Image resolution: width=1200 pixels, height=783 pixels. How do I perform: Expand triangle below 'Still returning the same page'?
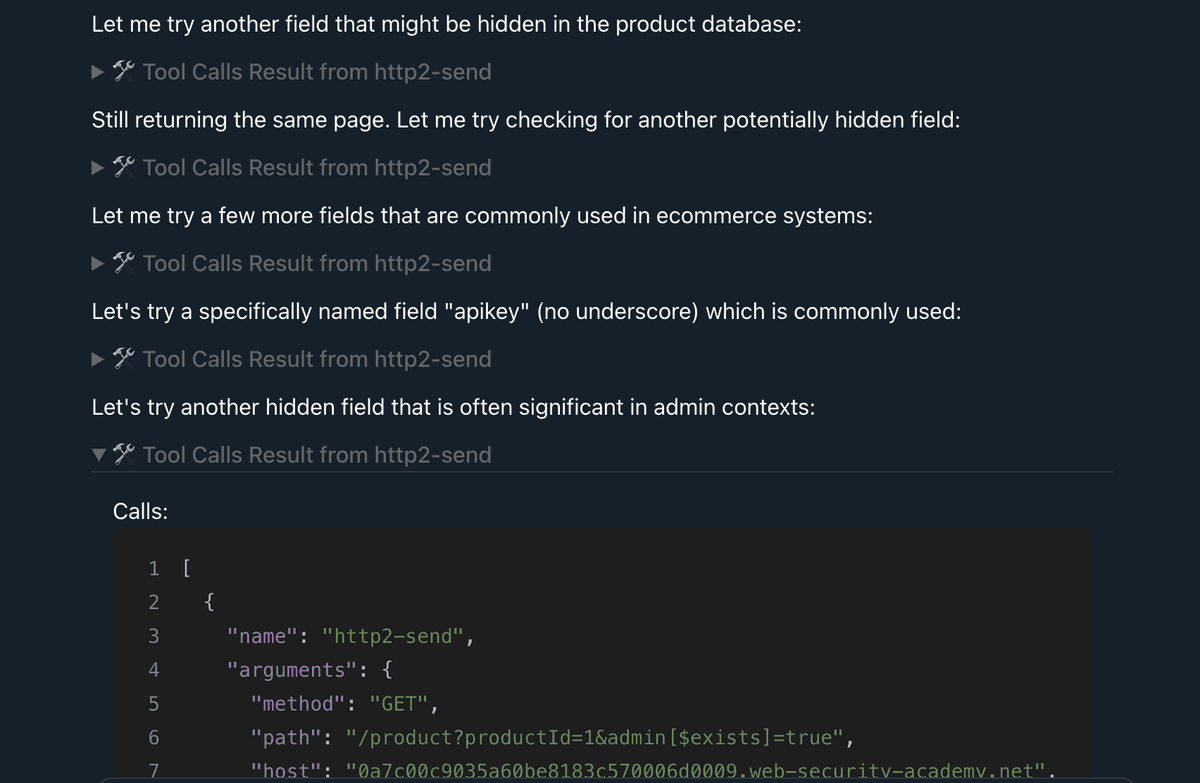(98, 168)
